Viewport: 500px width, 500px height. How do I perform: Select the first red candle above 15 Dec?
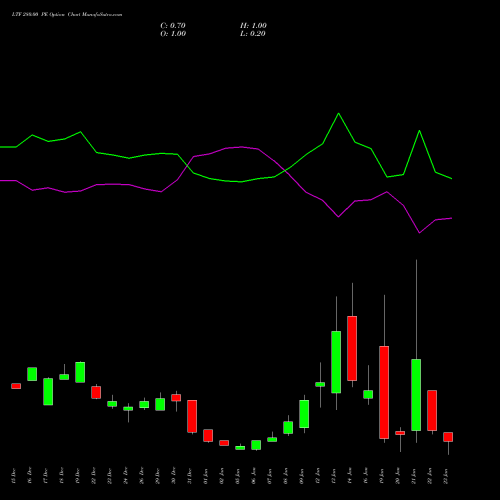tap(16, 386)
